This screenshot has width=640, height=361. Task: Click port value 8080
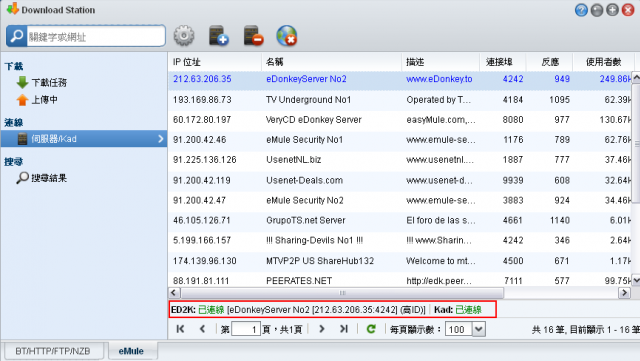tap(513, 120)
